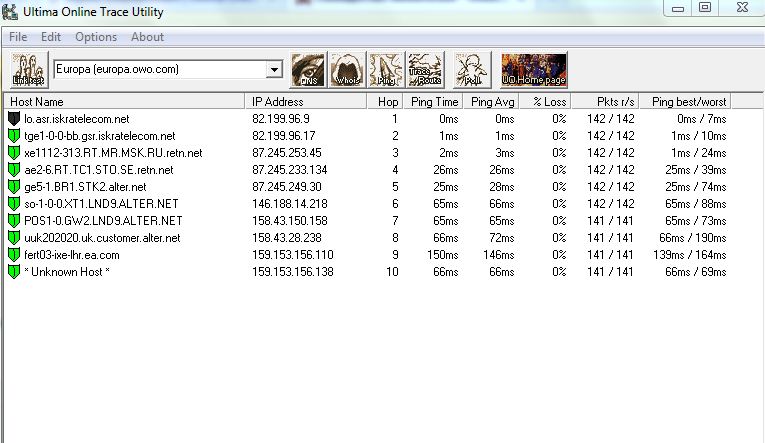The image size is (765, 443).
Task: Click the Ping best/worst column header
Action: click(x=685, y=101)
